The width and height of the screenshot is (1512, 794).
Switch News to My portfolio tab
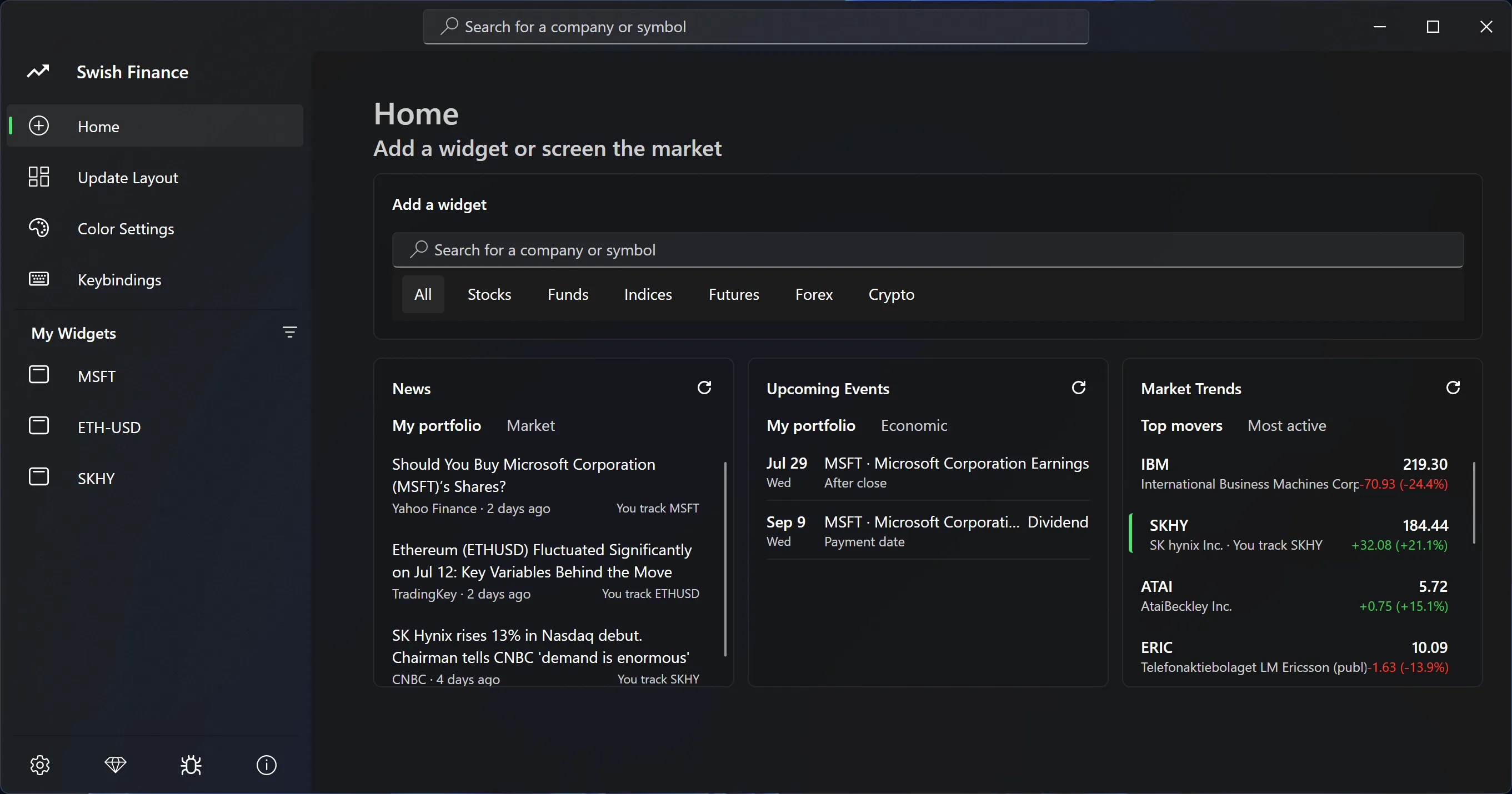click(x=436, y=425)
